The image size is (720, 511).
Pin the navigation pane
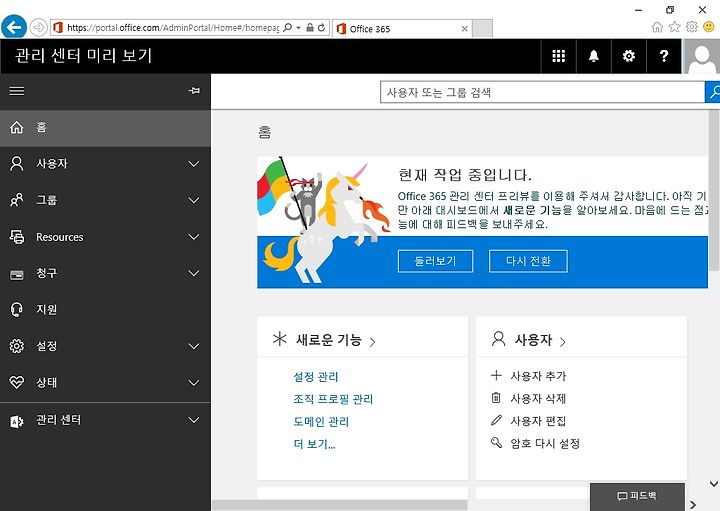point(194,90)
